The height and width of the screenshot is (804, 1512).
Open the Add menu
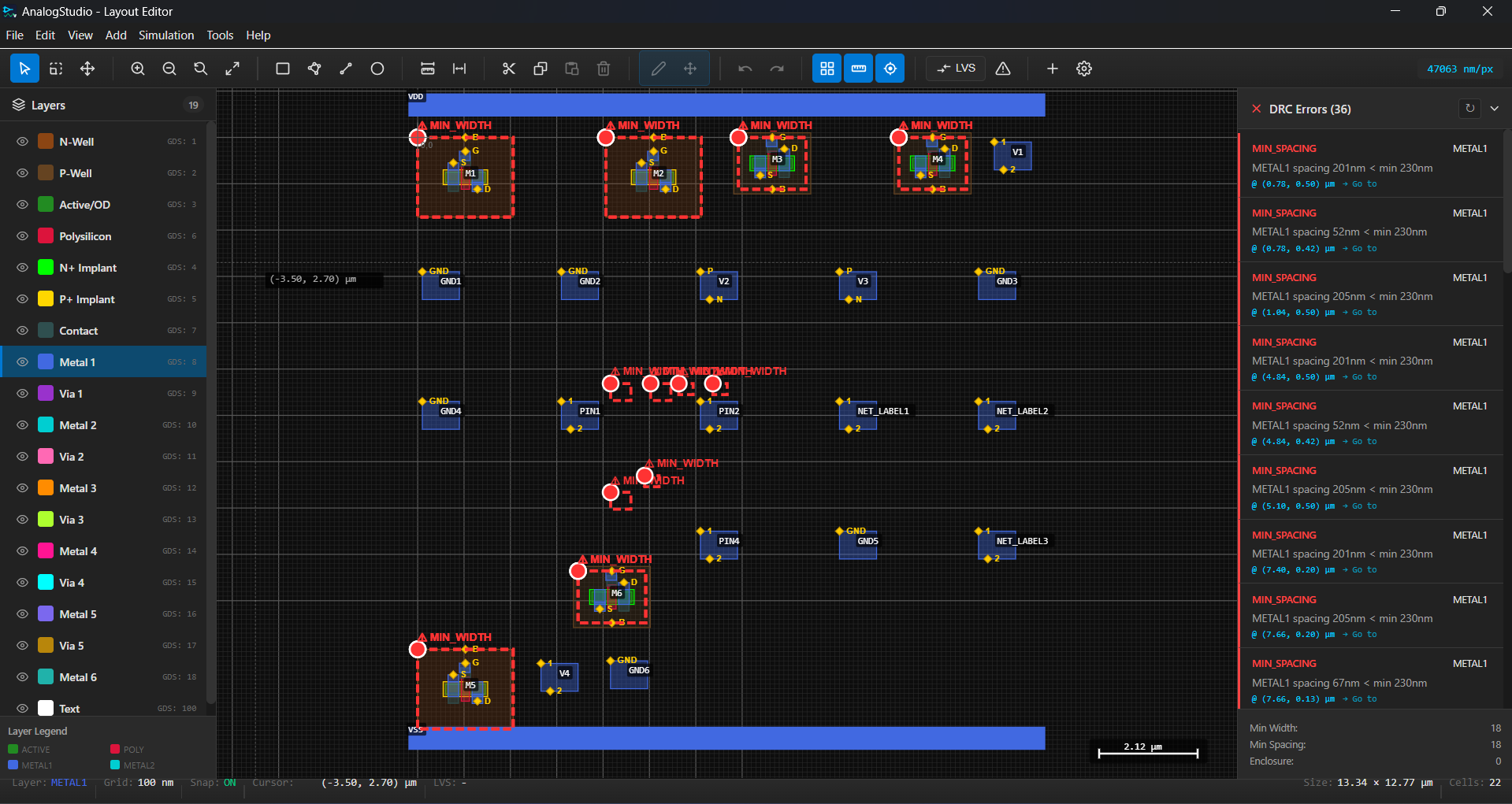pos(116,35)
